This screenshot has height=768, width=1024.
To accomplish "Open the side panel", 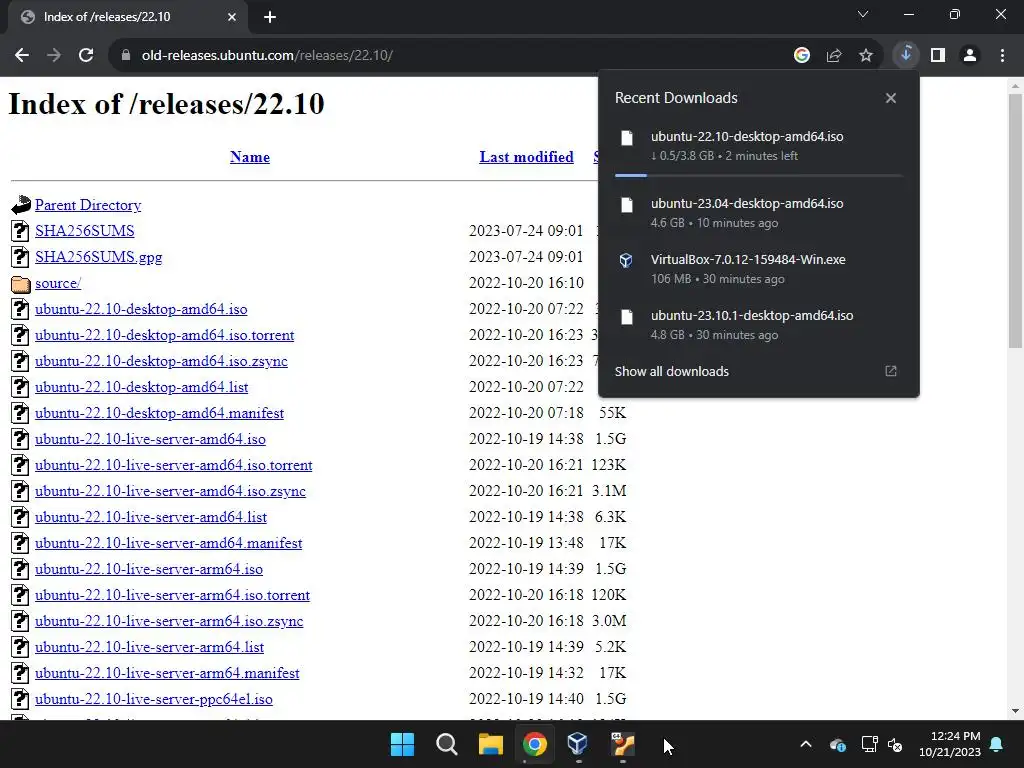I will pos(938,56).
